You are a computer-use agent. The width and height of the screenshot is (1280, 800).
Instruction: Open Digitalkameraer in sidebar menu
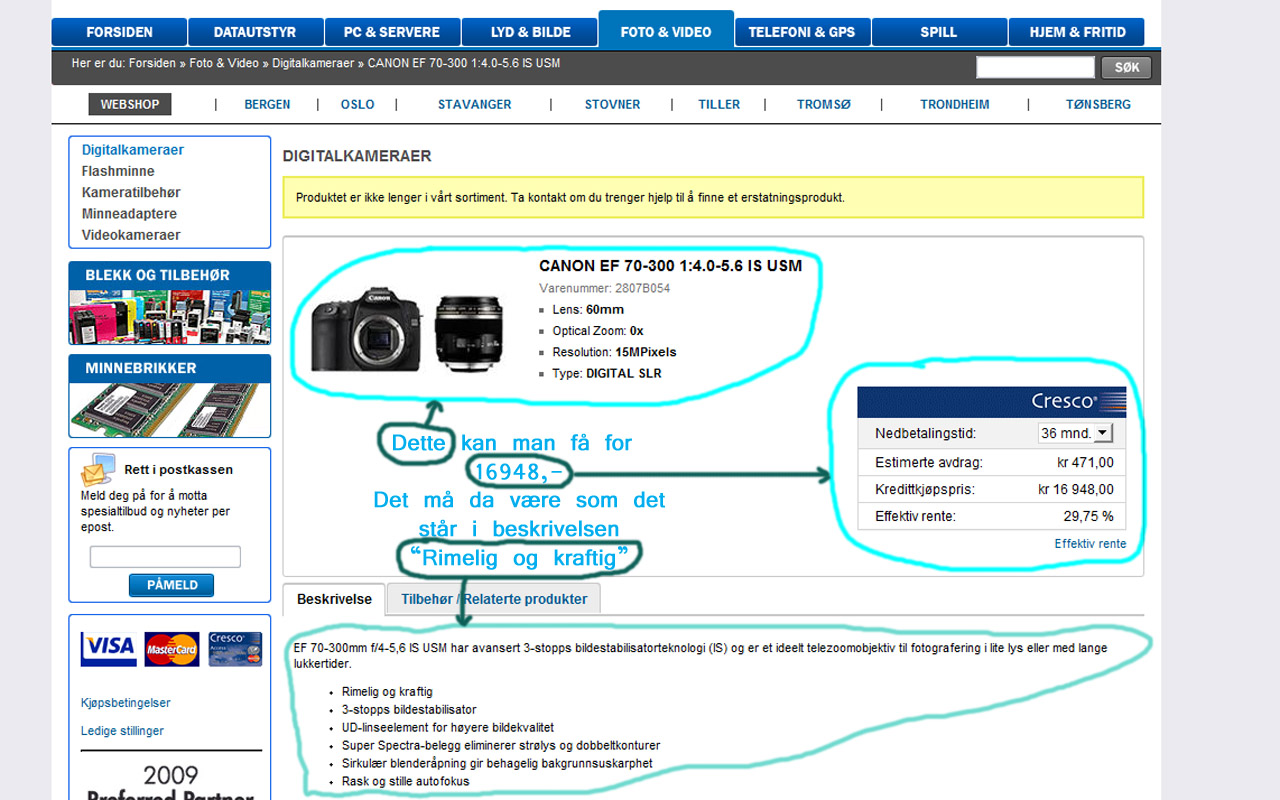point(133,150)
